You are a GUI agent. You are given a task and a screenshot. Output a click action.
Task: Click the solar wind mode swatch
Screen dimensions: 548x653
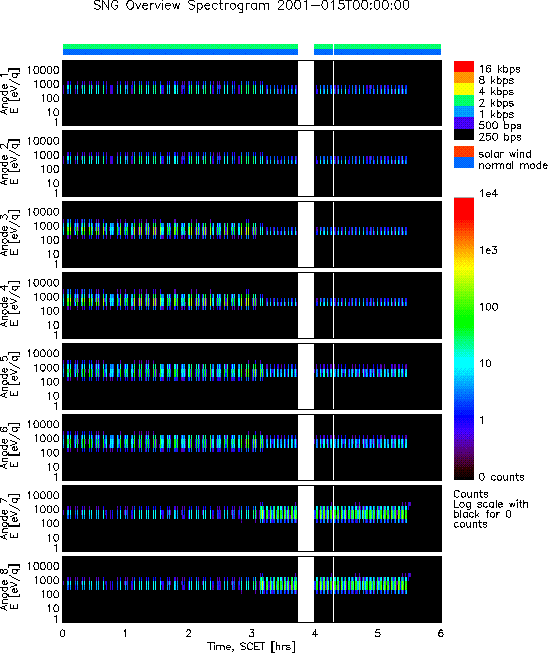[464, 152]
